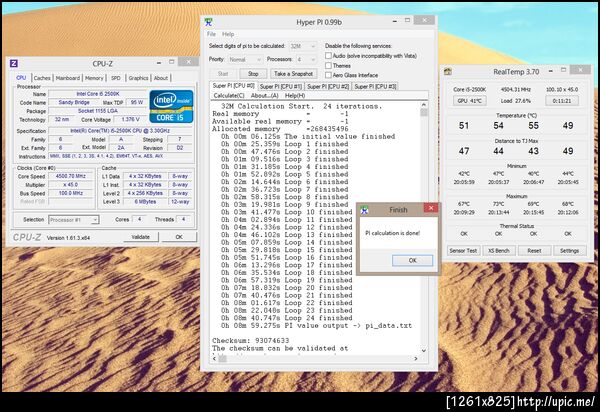Click the Allocated memory =268435496 line
The width and height of the screenshot is (600, 412).
(x=280, y=129)
